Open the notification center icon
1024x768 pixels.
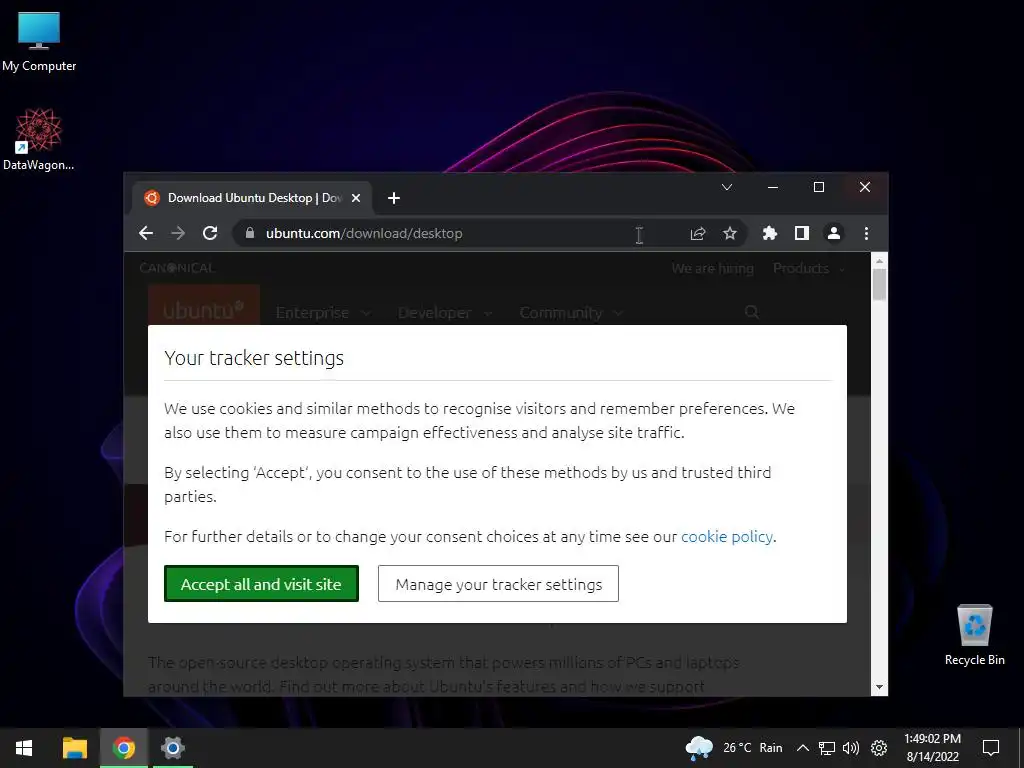click(991, 748)
